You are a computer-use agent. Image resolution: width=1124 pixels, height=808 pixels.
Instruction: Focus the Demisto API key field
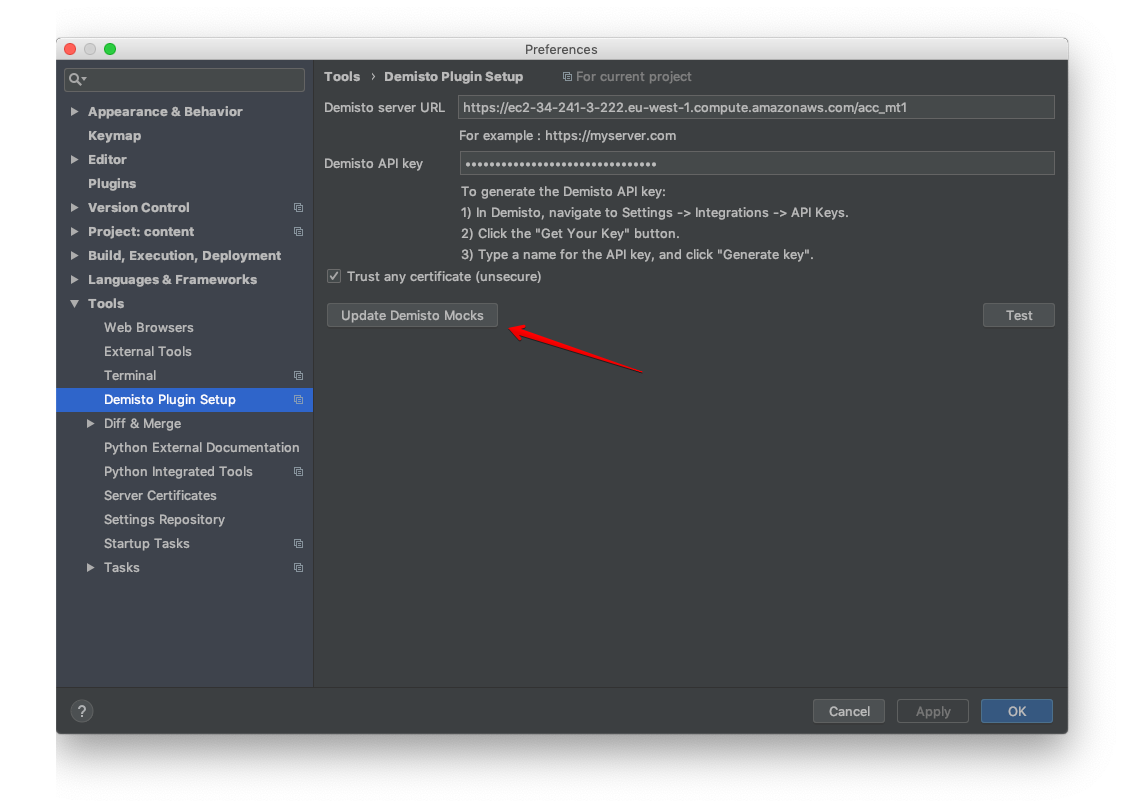click(x=756, y=163)
